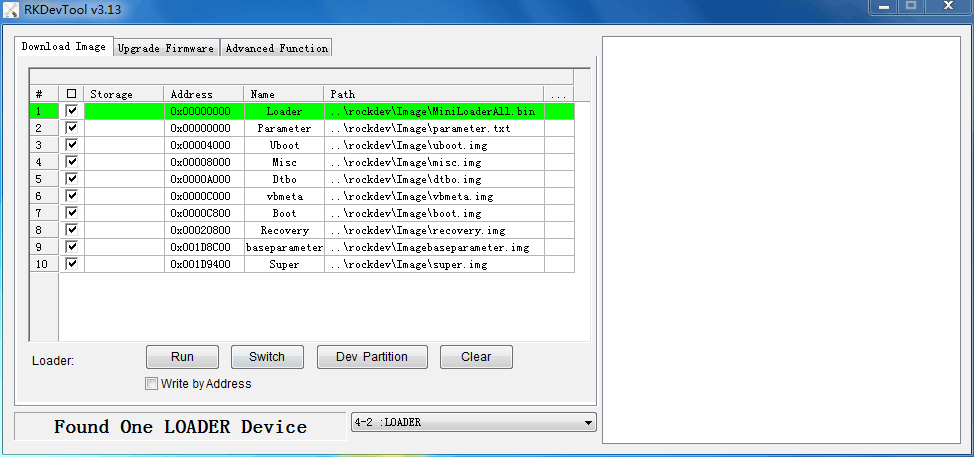Click the Address column header
The width and height of the screenshot is (974, 457).
coord(203,94)
